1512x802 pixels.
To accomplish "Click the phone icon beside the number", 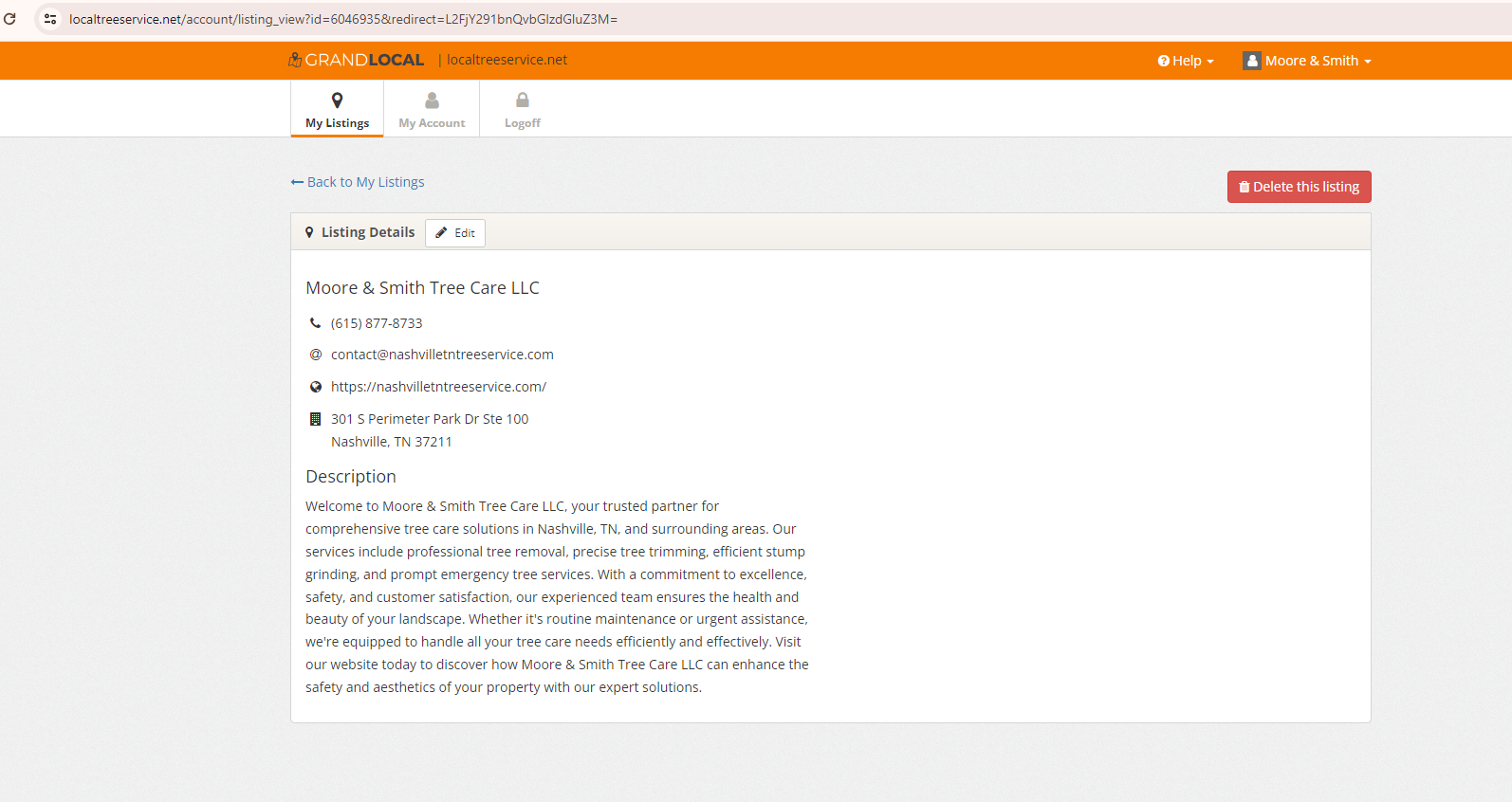I will (x=316, y=323).
